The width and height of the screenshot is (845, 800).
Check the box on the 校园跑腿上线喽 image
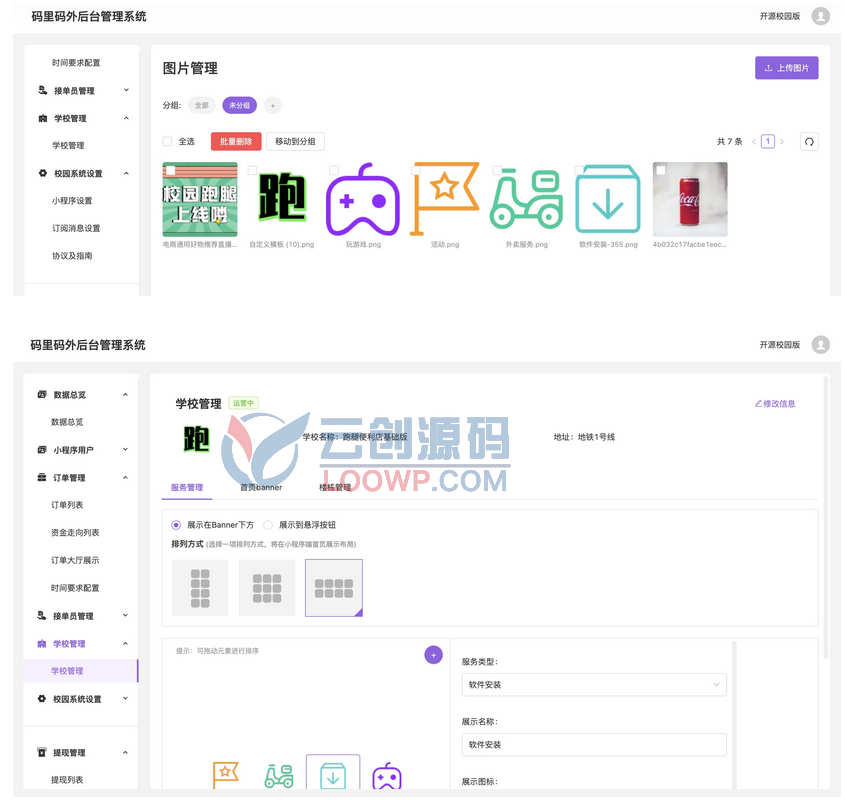coord(170,170)
